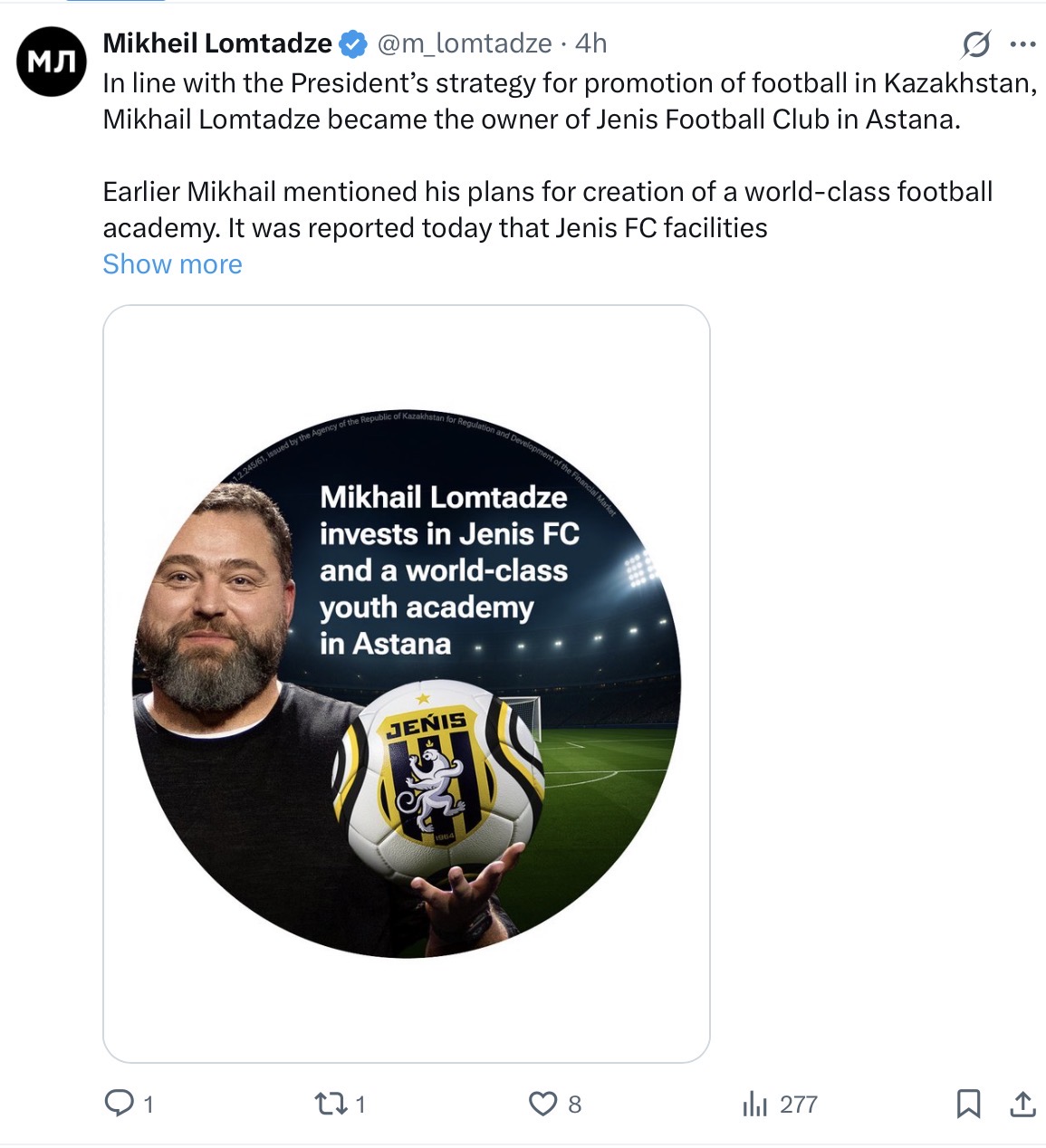Open the Grok explain-post icon
Image resolution: width=1046 pixels, height=1148 pixels.
[x=976, y=43]
